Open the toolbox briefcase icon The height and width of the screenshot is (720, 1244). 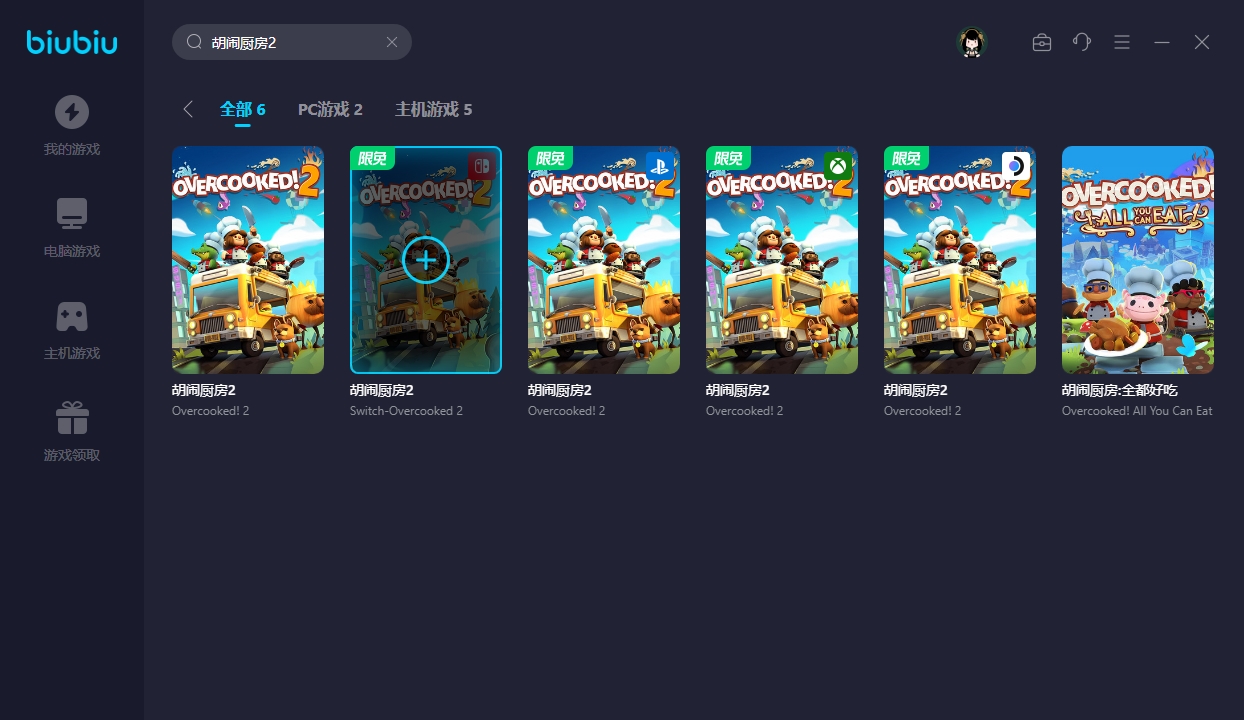tap(1042, 42)
